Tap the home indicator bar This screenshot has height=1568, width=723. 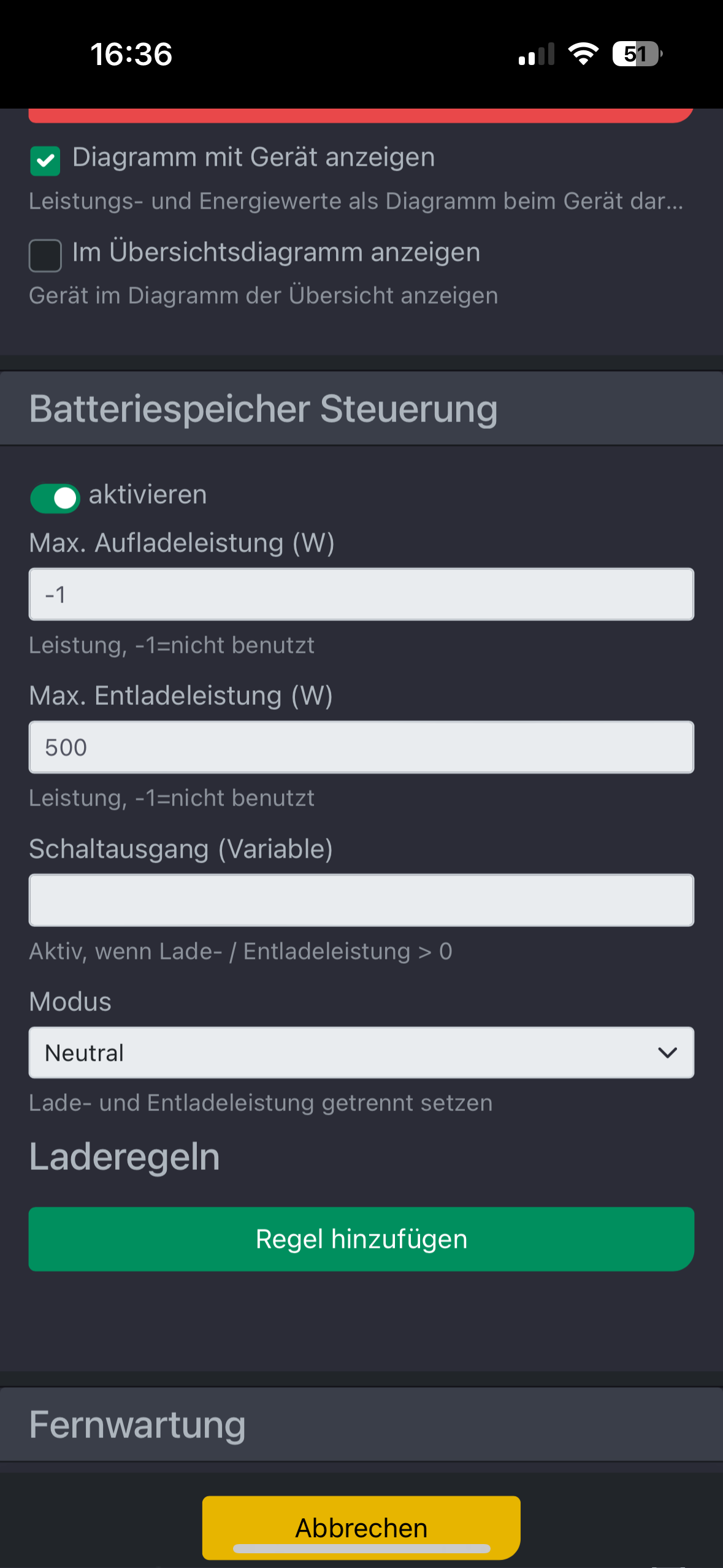(361, 1548)
